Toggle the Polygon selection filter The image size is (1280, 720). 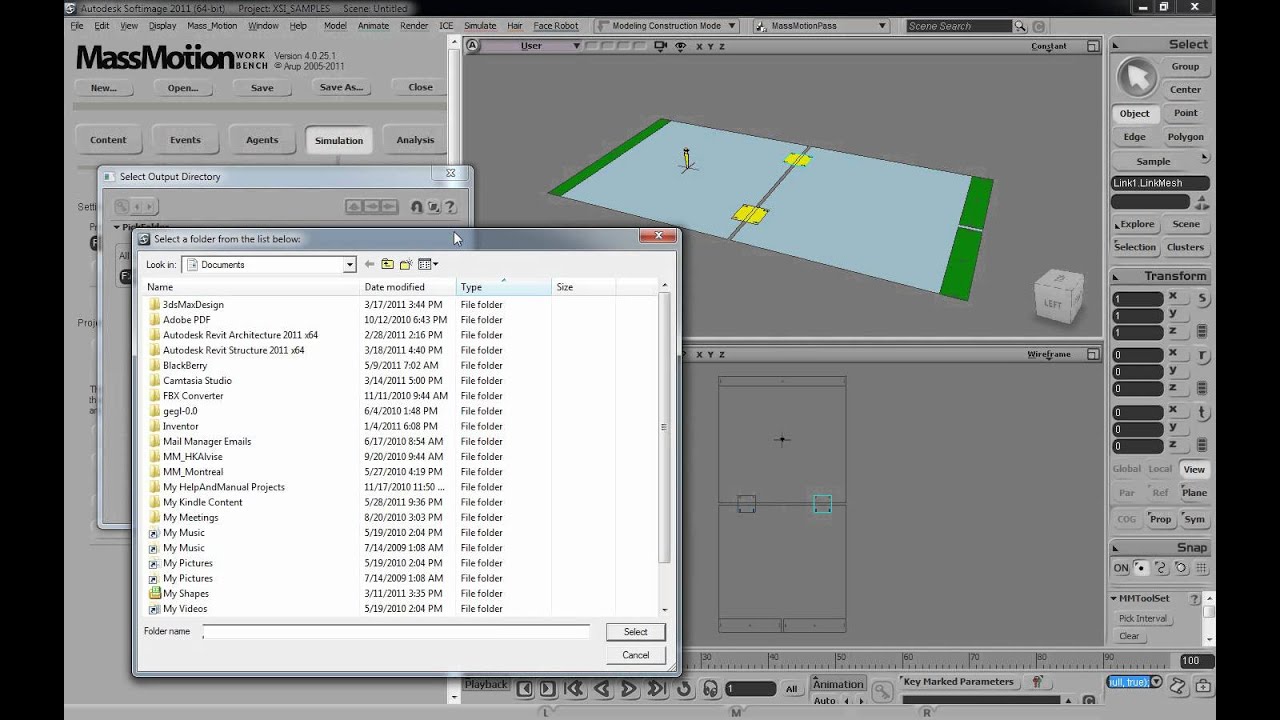(1186, 137)
